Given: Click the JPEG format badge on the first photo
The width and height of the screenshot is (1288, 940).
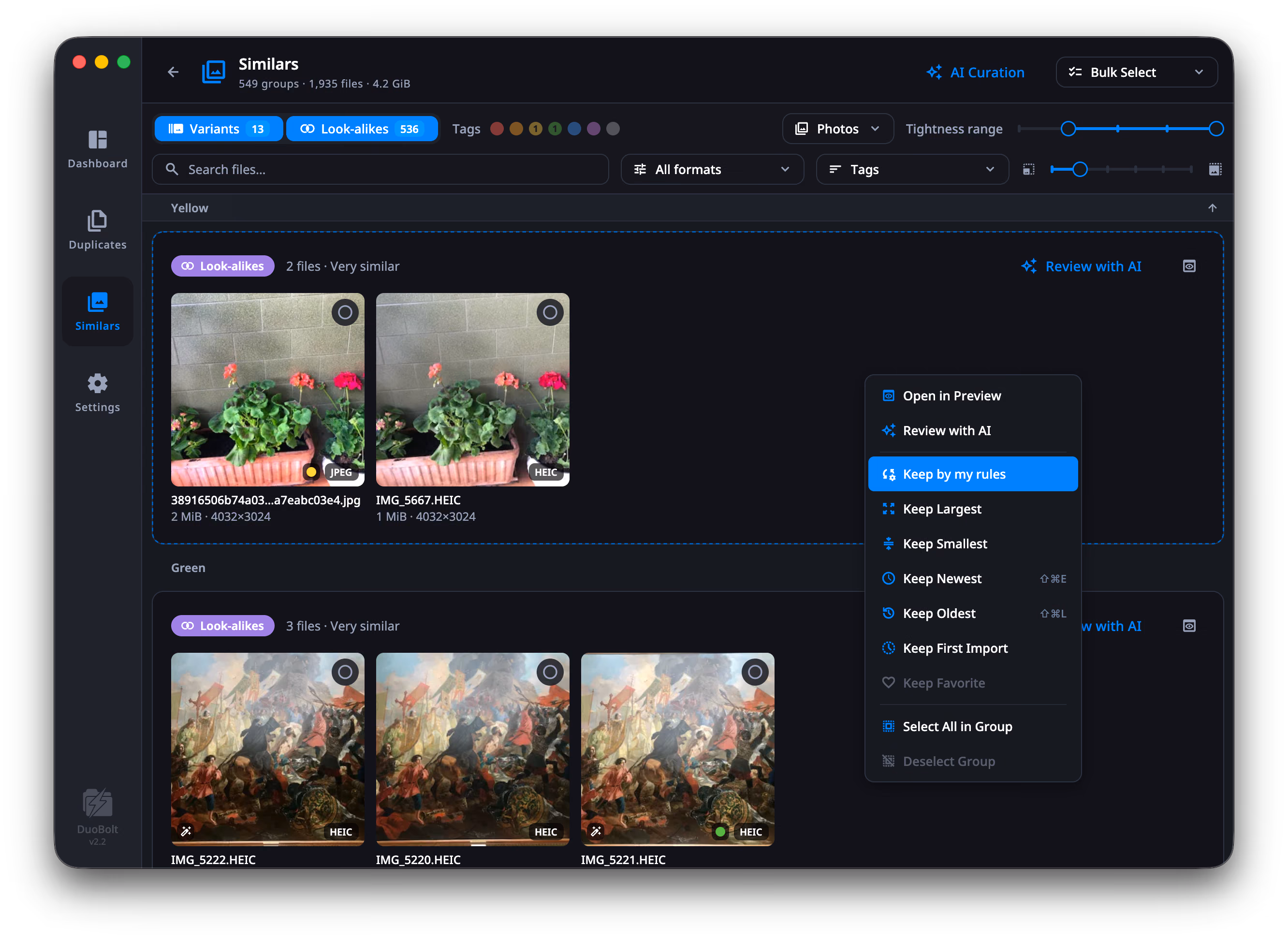Looking at the screenshot, I should click(x=341, y=472).
